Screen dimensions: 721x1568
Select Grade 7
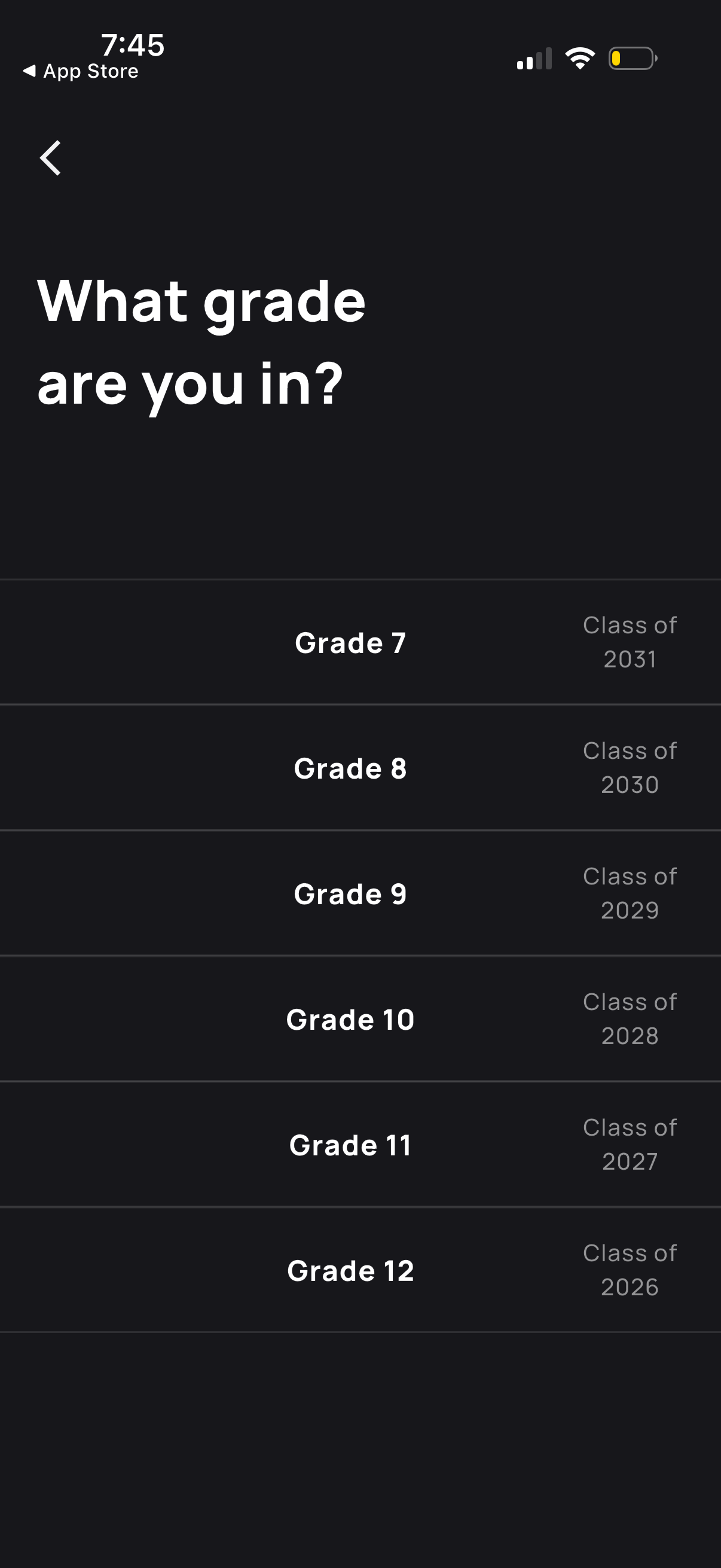[350, 643]
